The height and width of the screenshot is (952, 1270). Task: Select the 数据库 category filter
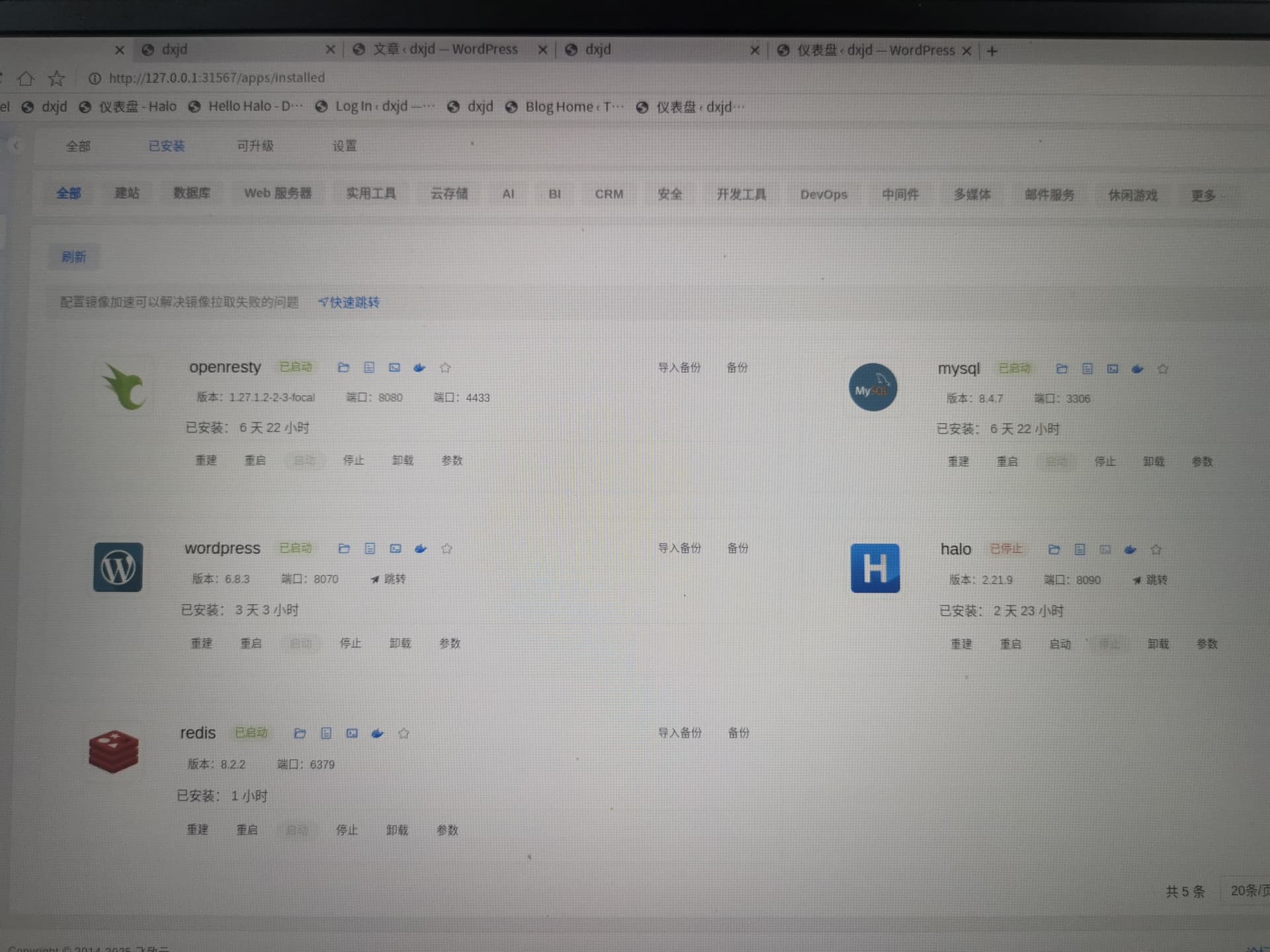tap(192, 193)
